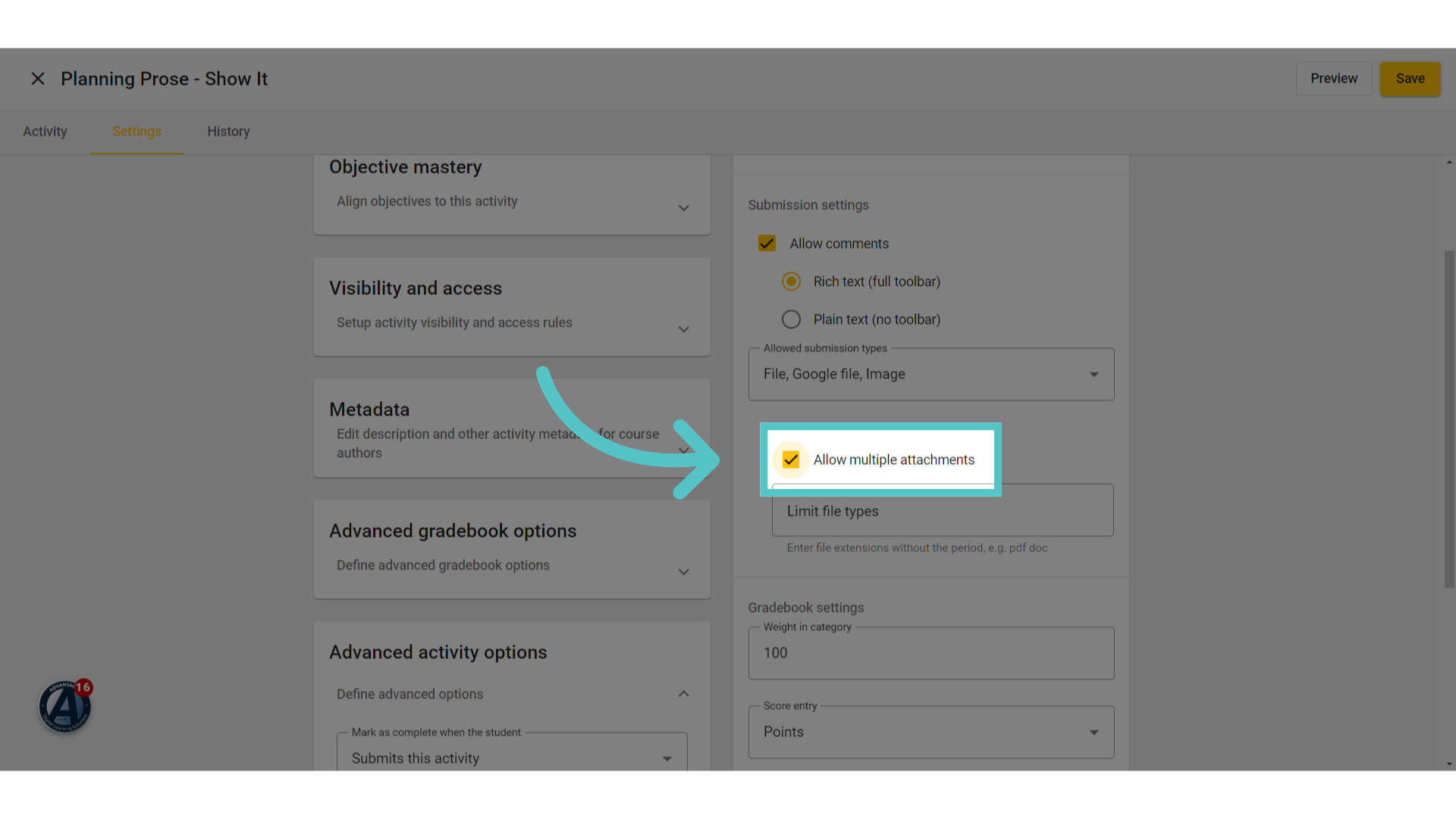Click the Weight in category field
1456x819 pixels.
931,653
